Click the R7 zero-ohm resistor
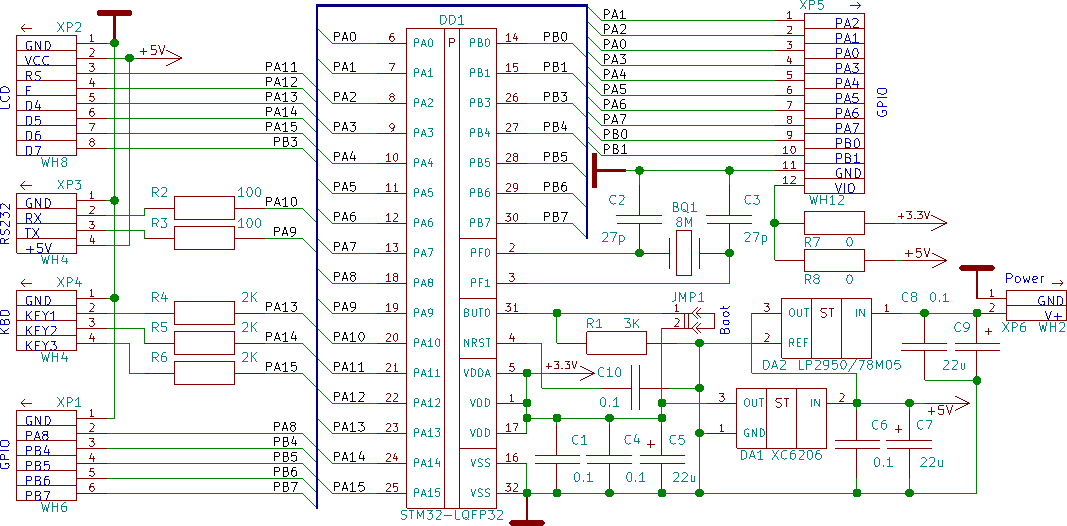 pos(834,223)
